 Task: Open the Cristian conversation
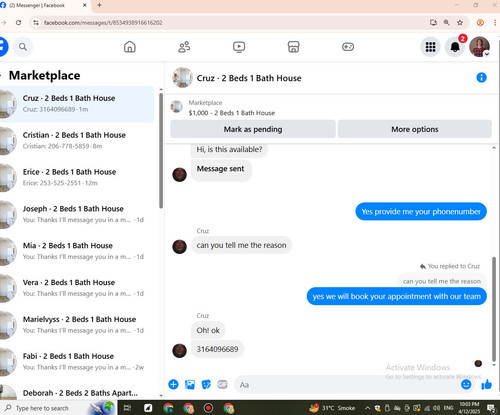point(77,140)
